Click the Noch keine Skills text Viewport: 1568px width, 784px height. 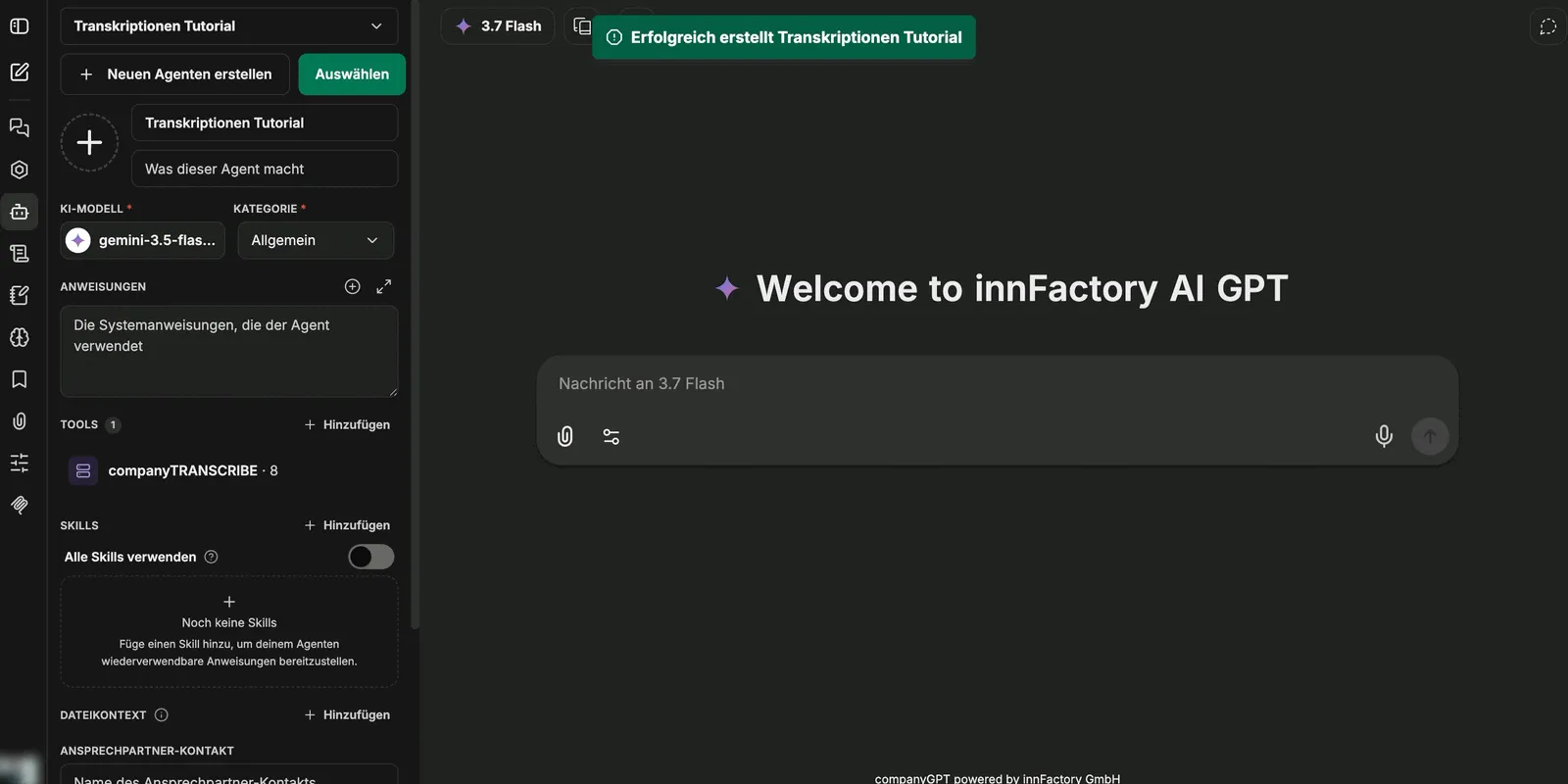click(x=229, y=623)
